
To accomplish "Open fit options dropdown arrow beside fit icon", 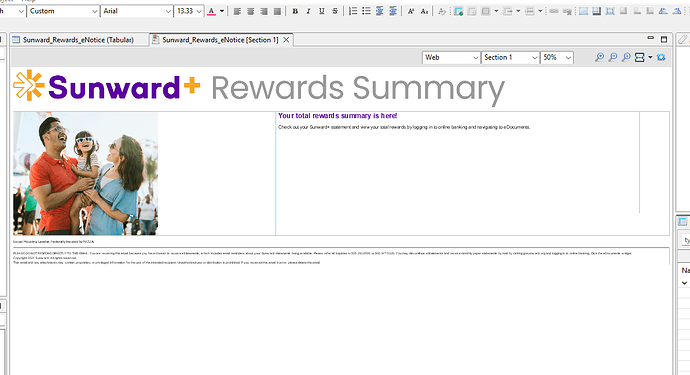I will click(650, 57).
